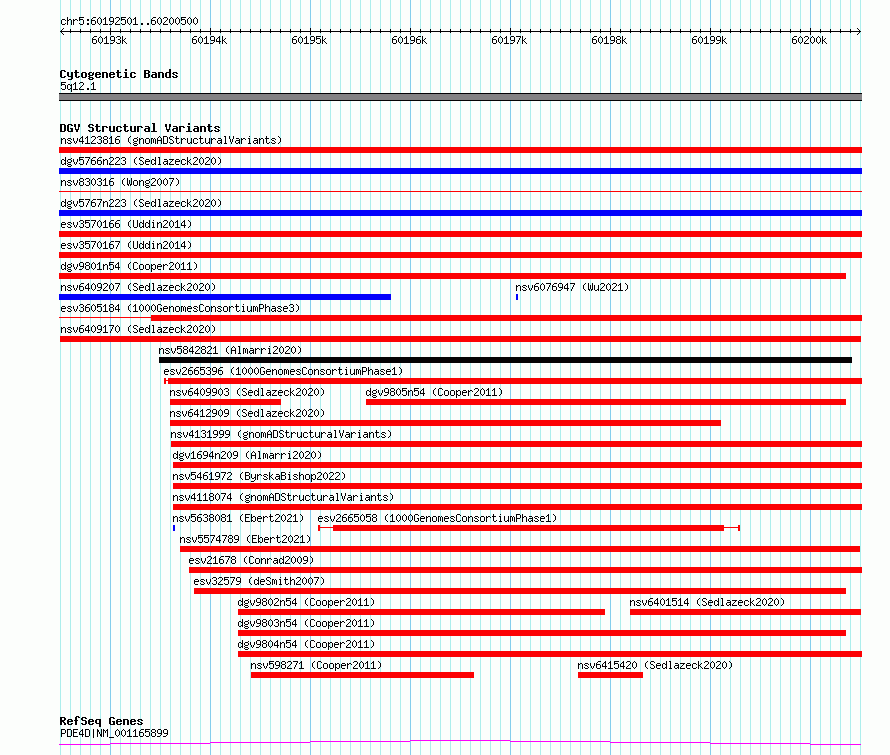Click the magenta PDE4D gene line
Image resolution: width=890 pixels, height=755 pixels.
(x=460, y=743)
